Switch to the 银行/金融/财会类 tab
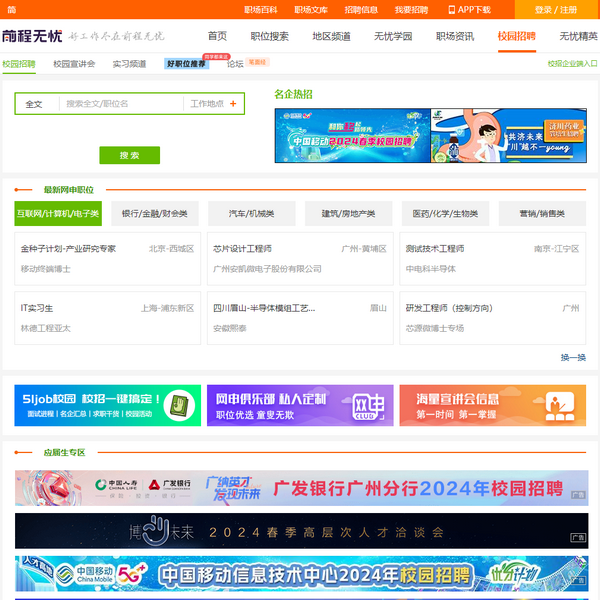Image resolution: width=600 pixels, height=600 pixels. (154, 214)
